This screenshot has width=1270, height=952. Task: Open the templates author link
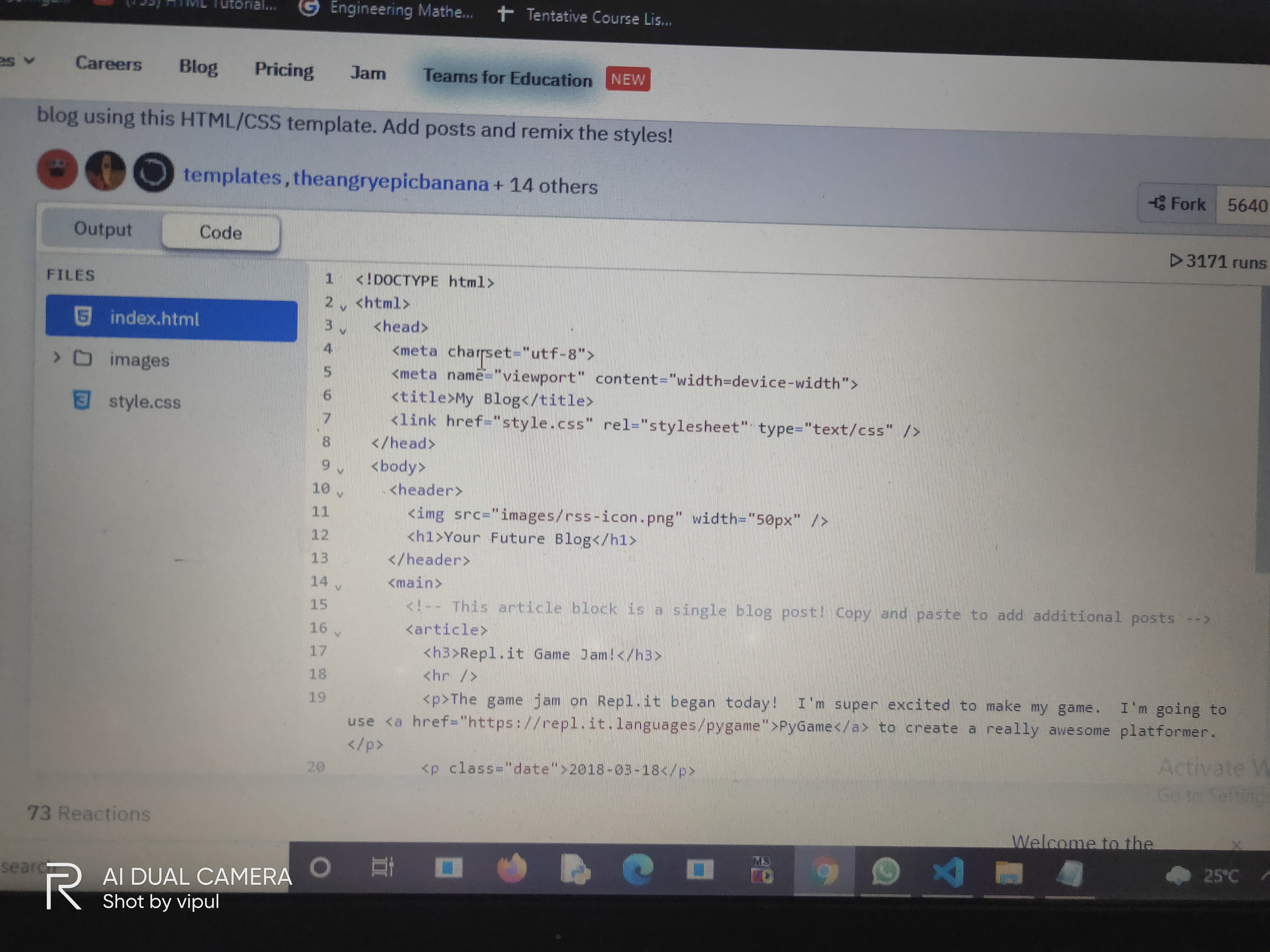coord(232,176)
